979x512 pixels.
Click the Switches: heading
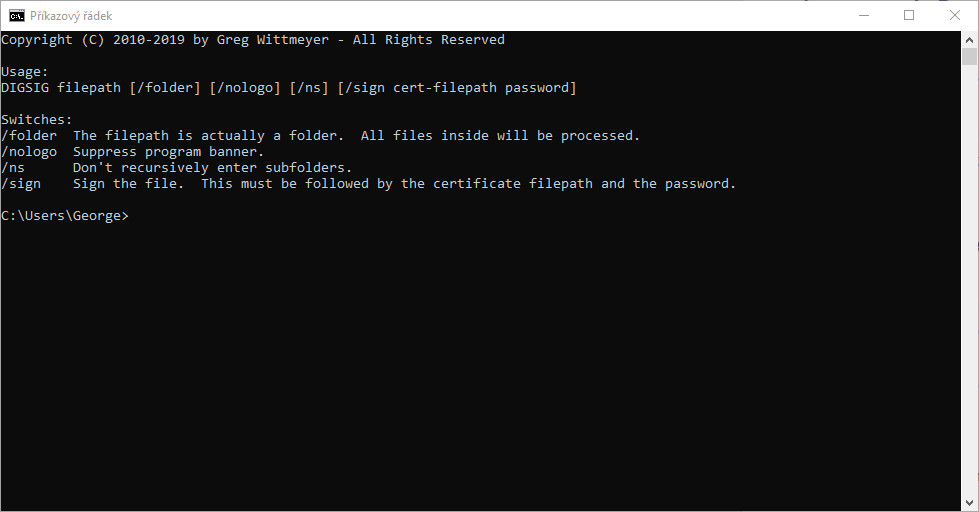click(x=37, y=119)
